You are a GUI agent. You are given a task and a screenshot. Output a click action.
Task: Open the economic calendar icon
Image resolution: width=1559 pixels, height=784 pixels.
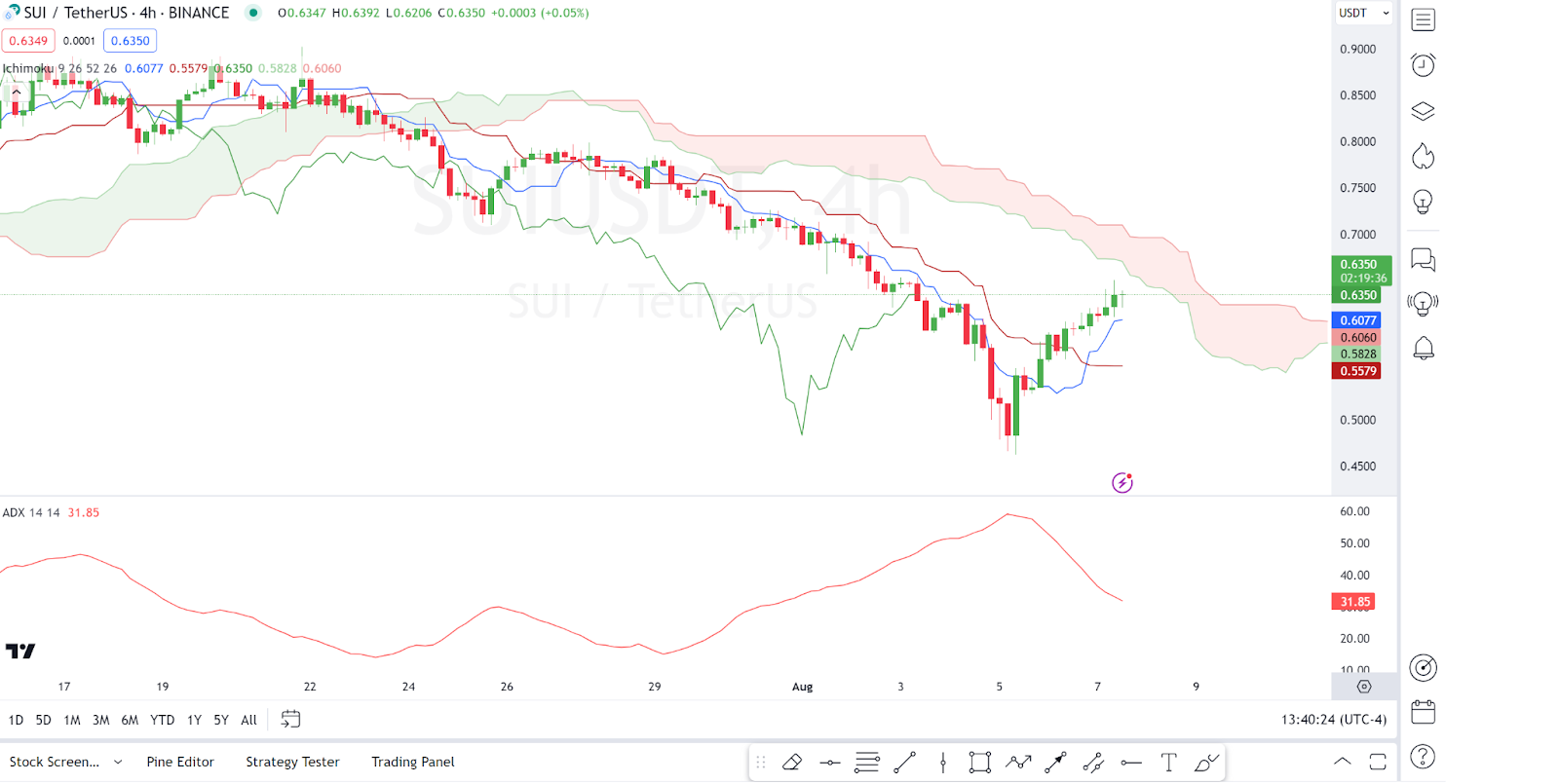[x=1423, y=712]
